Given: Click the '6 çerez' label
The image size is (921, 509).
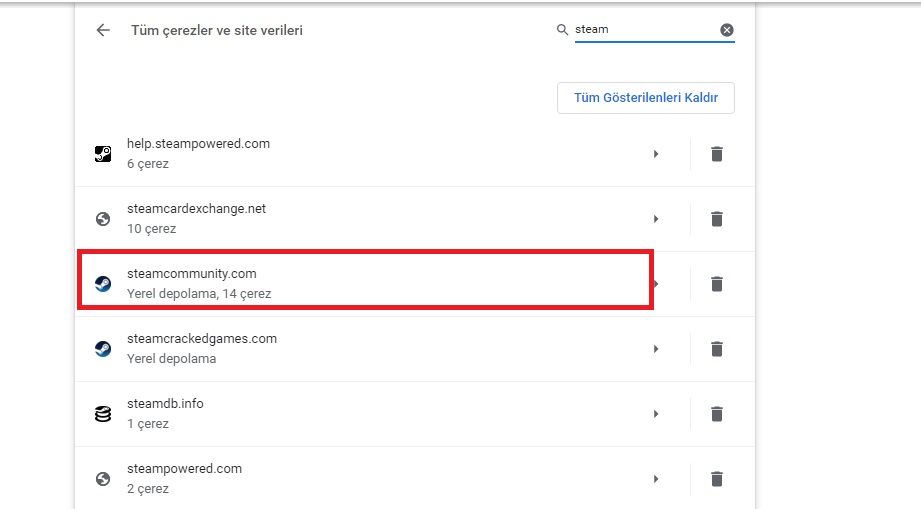Looking at the screenshot, I should pos(148,164).
